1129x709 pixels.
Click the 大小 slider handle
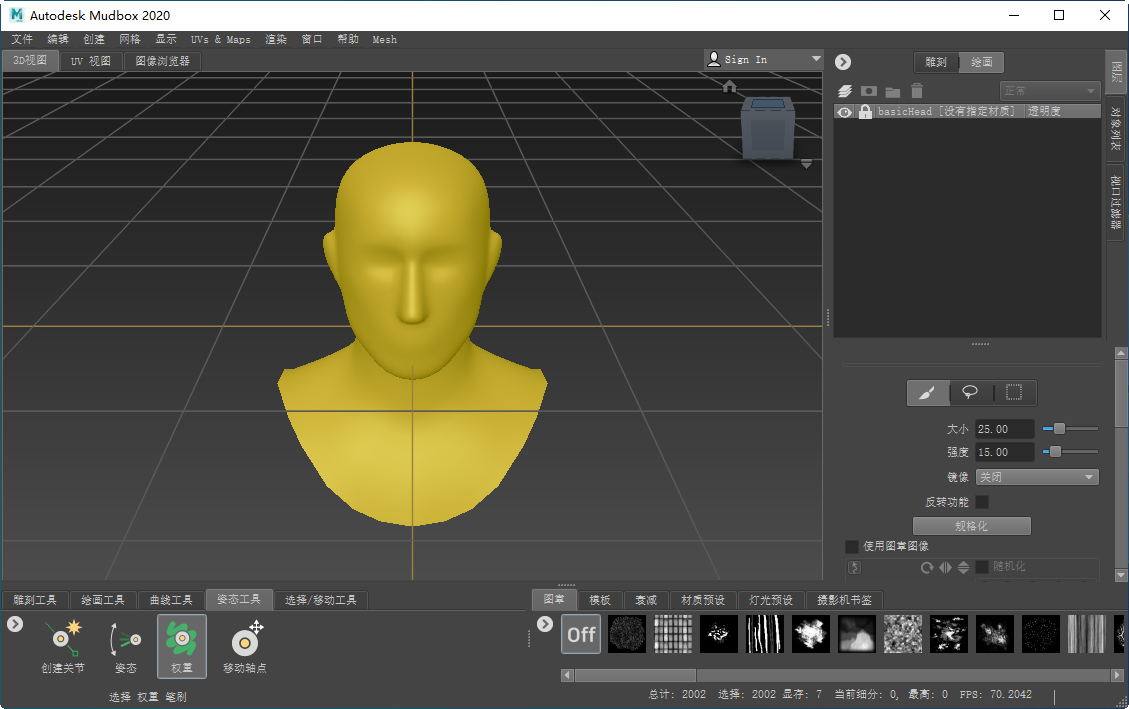1059,429
